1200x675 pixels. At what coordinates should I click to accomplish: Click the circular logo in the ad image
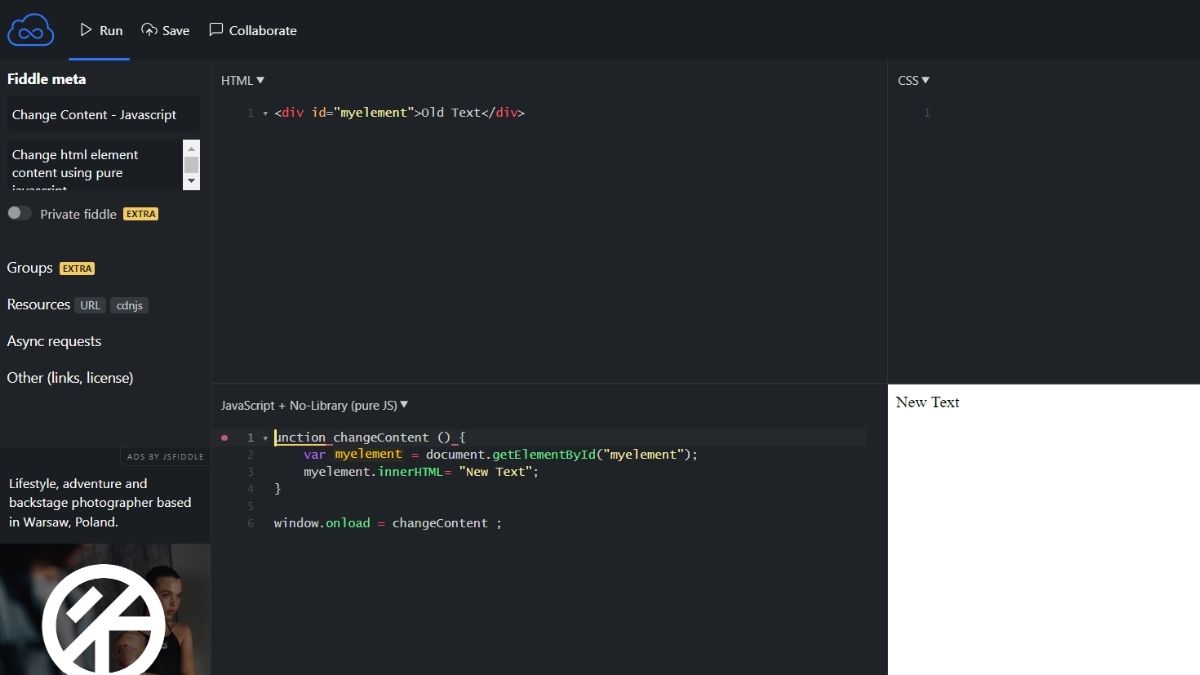[104, 620]
